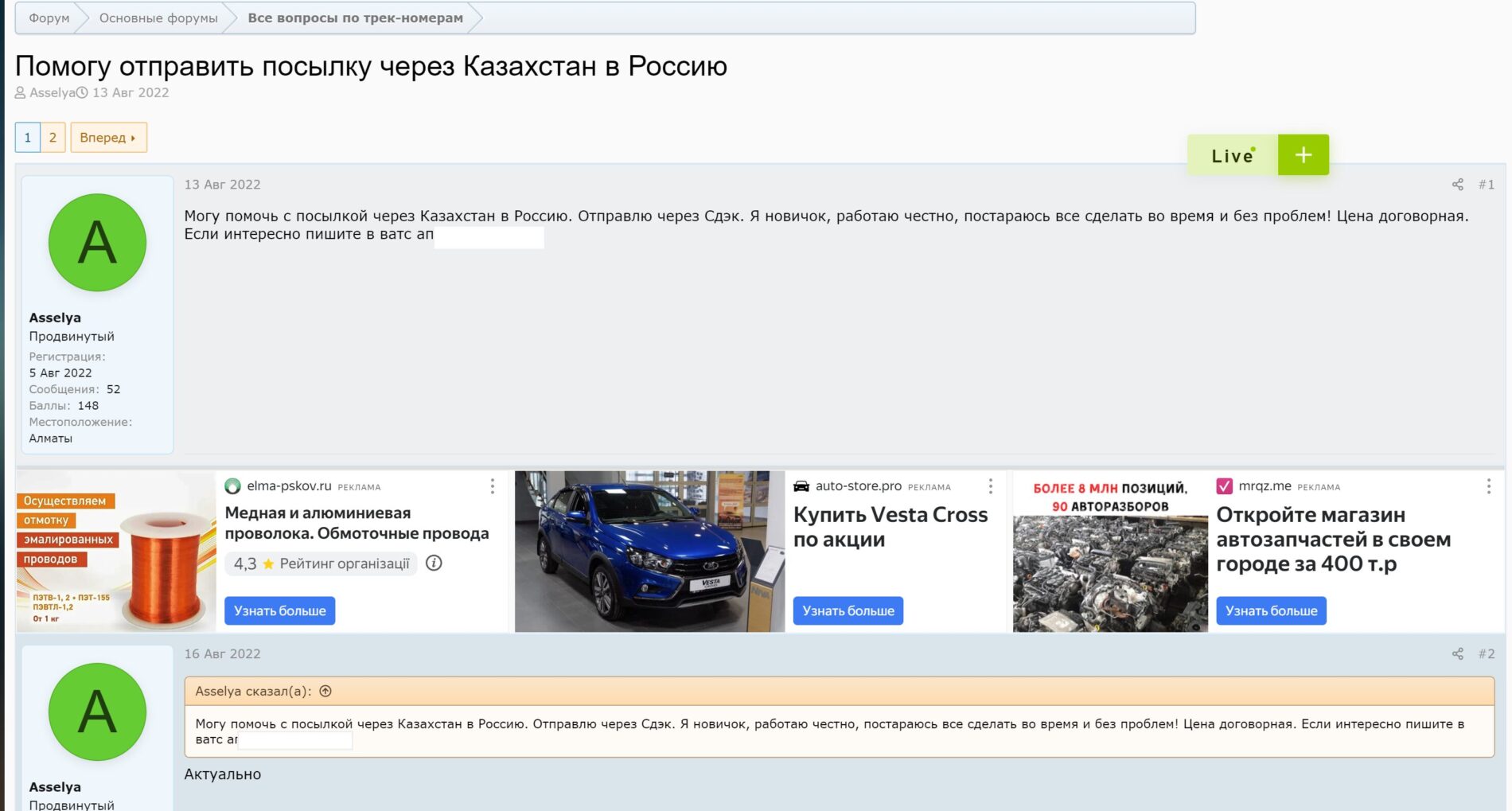Click share icon on post #1
The height and width of the screenshot is (811, 1512).
click(x=1457, y=185)
